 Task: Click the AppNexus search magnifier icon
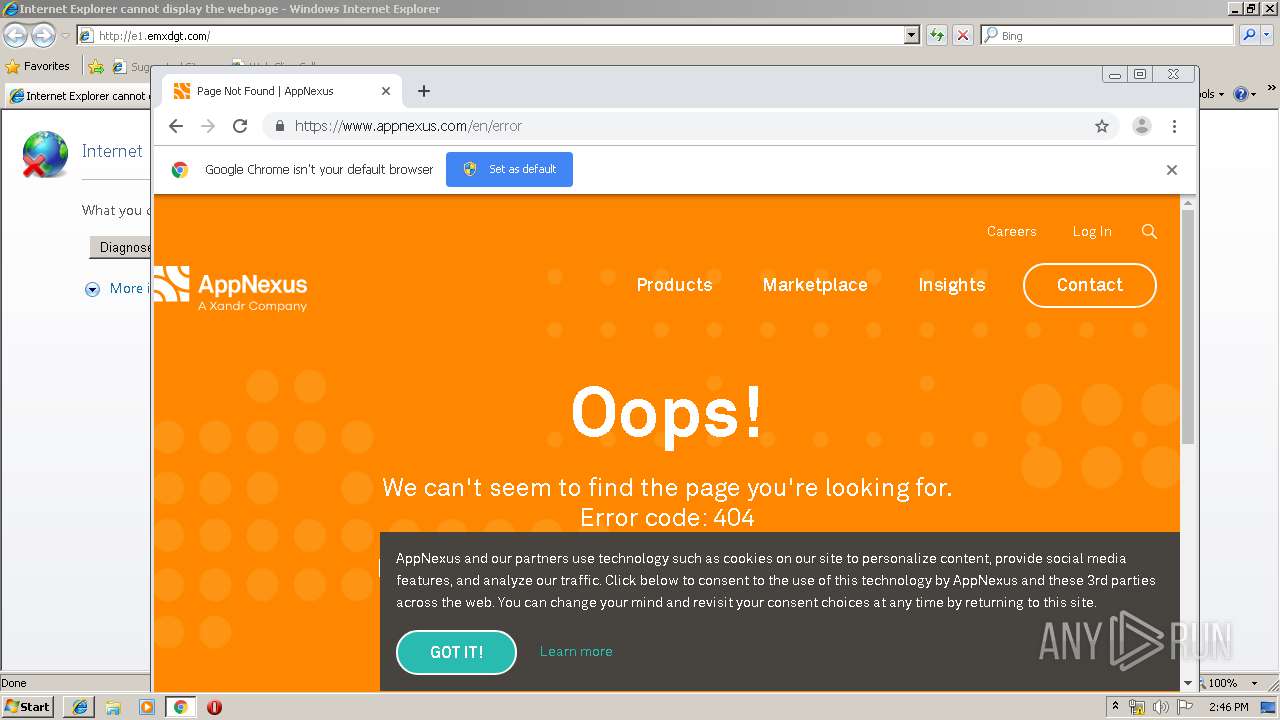click(1149, 231)
